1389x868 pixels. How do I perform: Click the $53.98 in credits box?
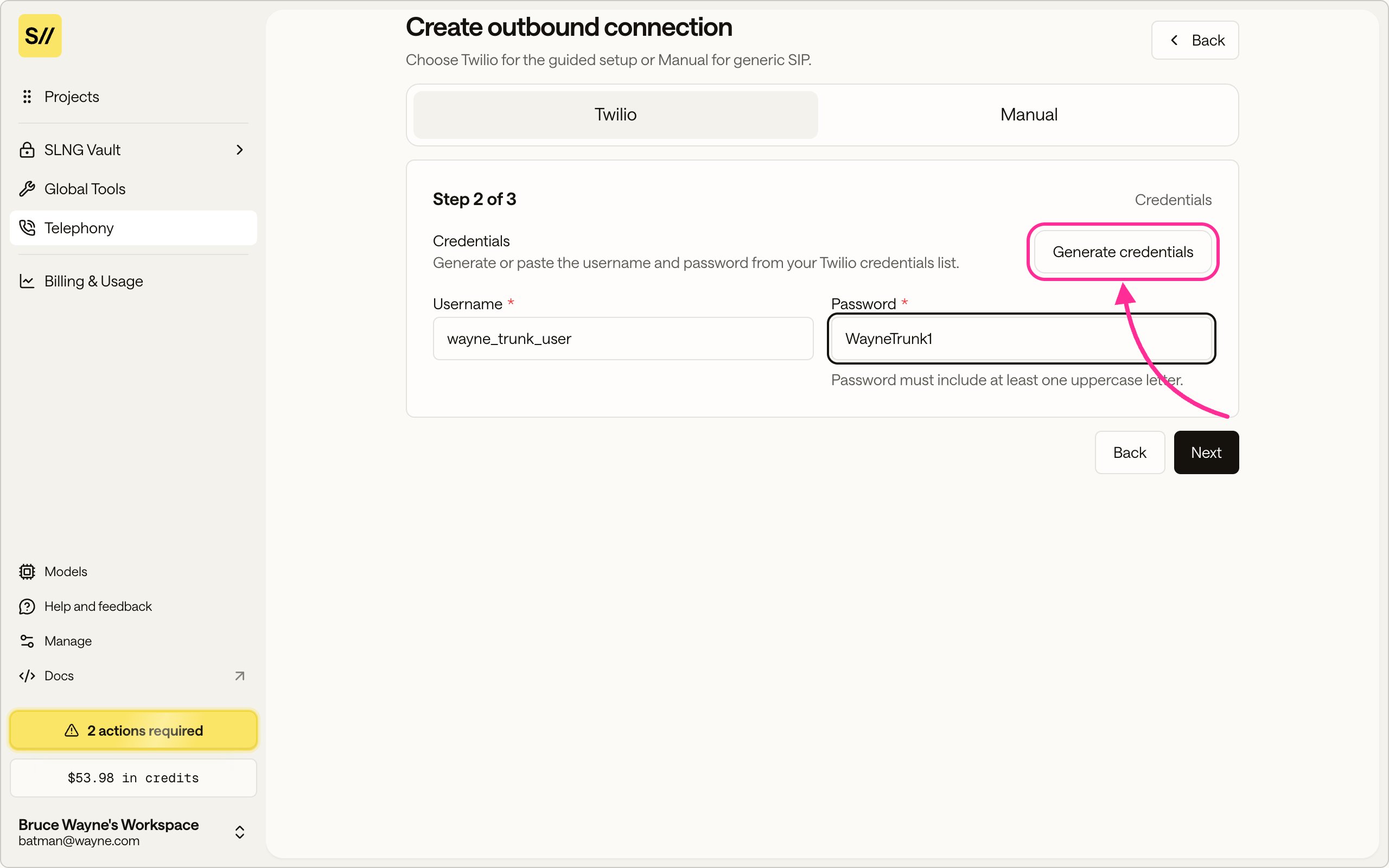click(x=133, y=778)
